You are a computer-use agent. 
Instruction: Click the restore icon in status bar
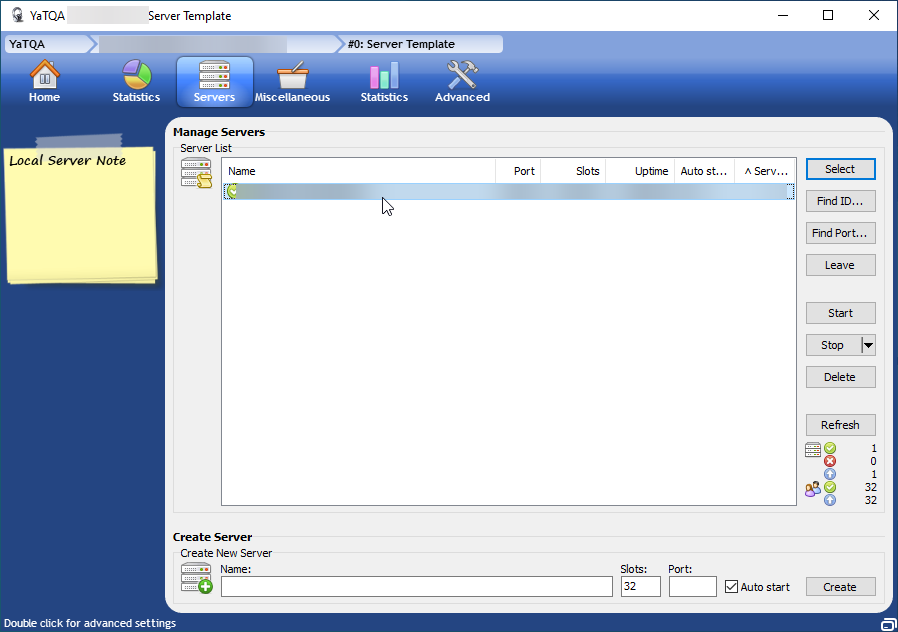click(x=887, y=624)
